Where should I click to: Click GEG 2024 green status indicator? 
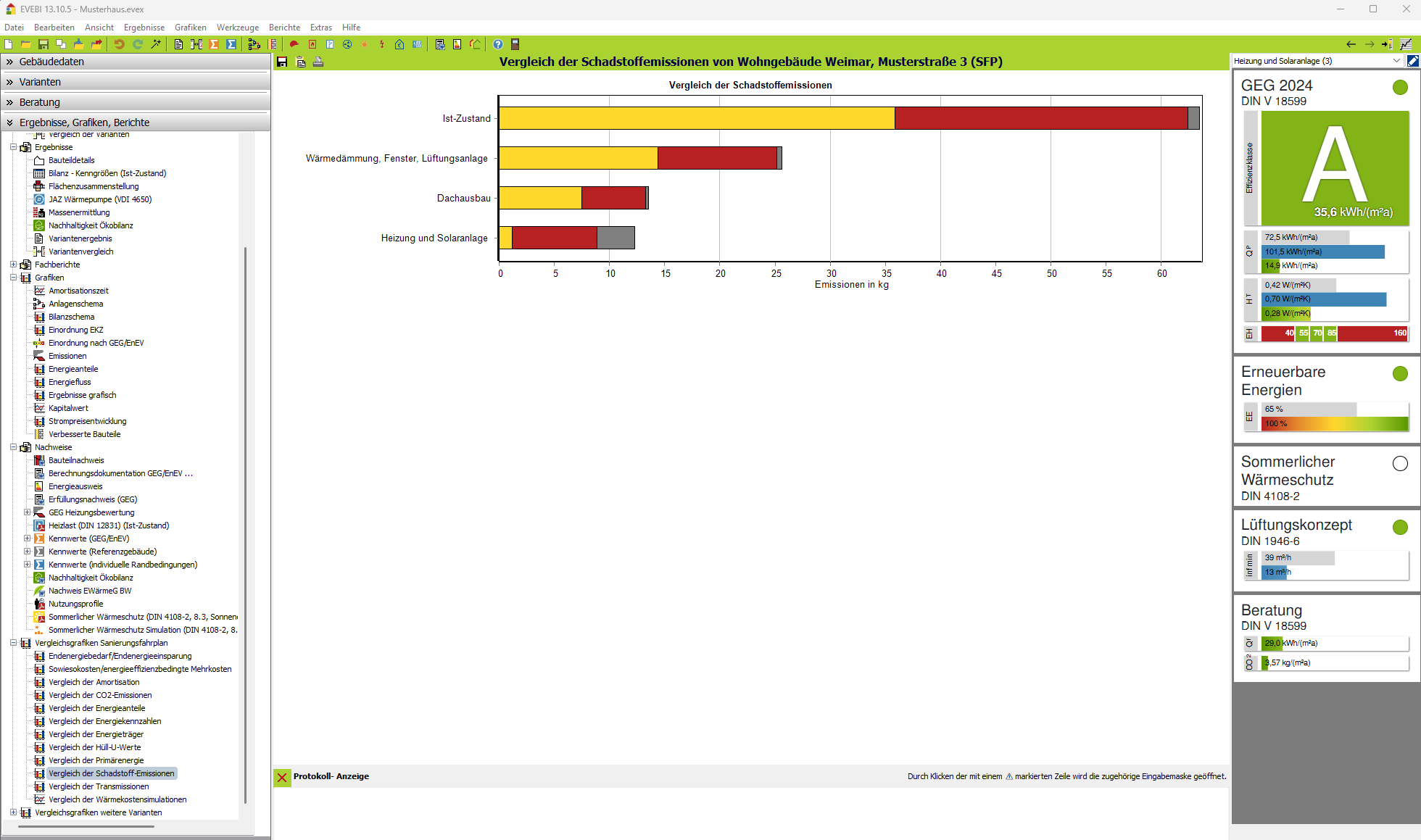pos(1400,87)
